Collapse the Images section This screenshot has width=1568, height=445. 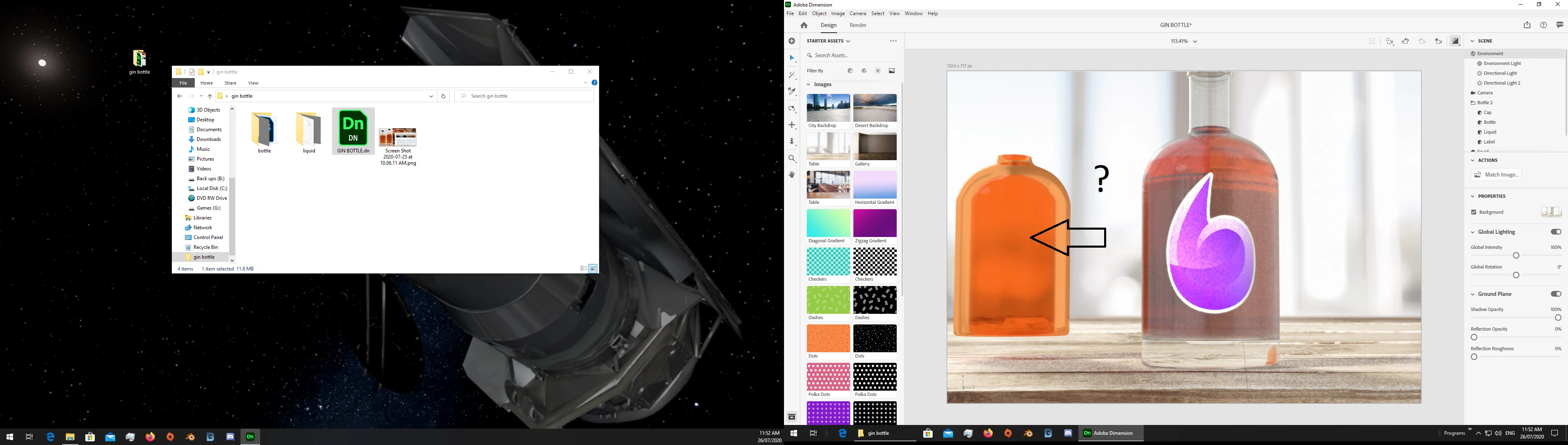809,85
